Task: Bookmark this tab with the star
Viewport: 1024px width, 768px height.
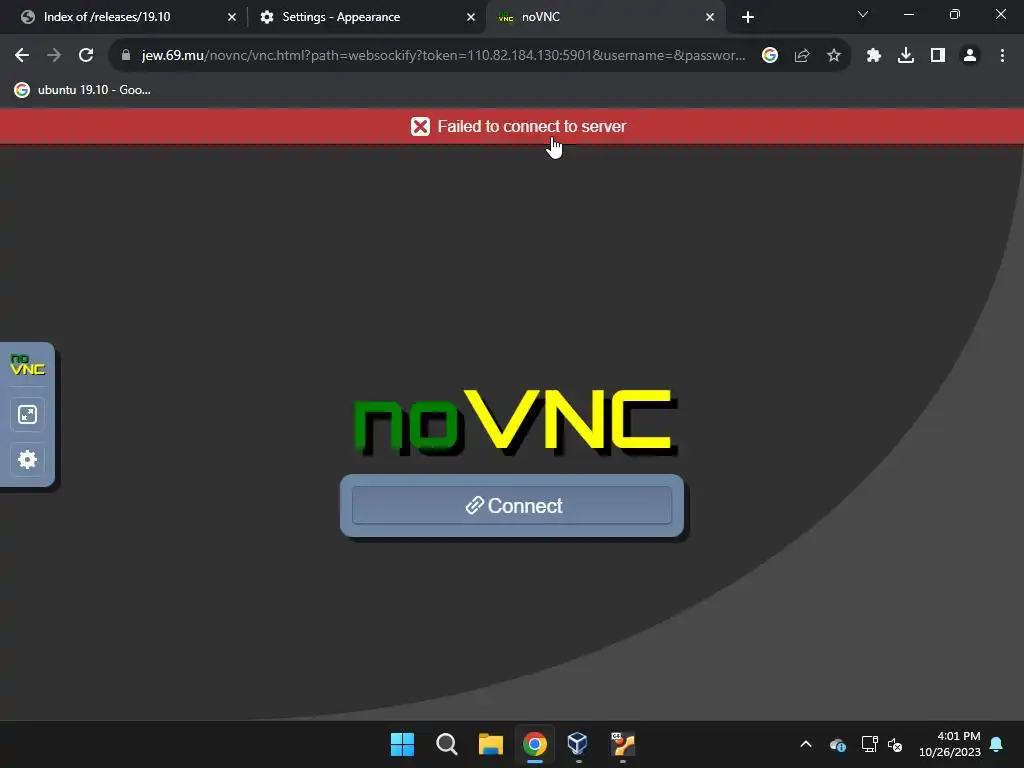Action: pos(834,56)
